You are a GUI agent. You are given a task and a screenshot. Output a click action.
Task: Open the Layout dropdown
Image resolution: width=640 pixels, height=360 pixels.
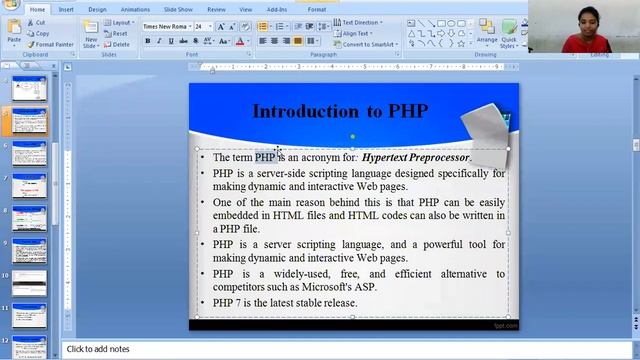tap(119, 22)
